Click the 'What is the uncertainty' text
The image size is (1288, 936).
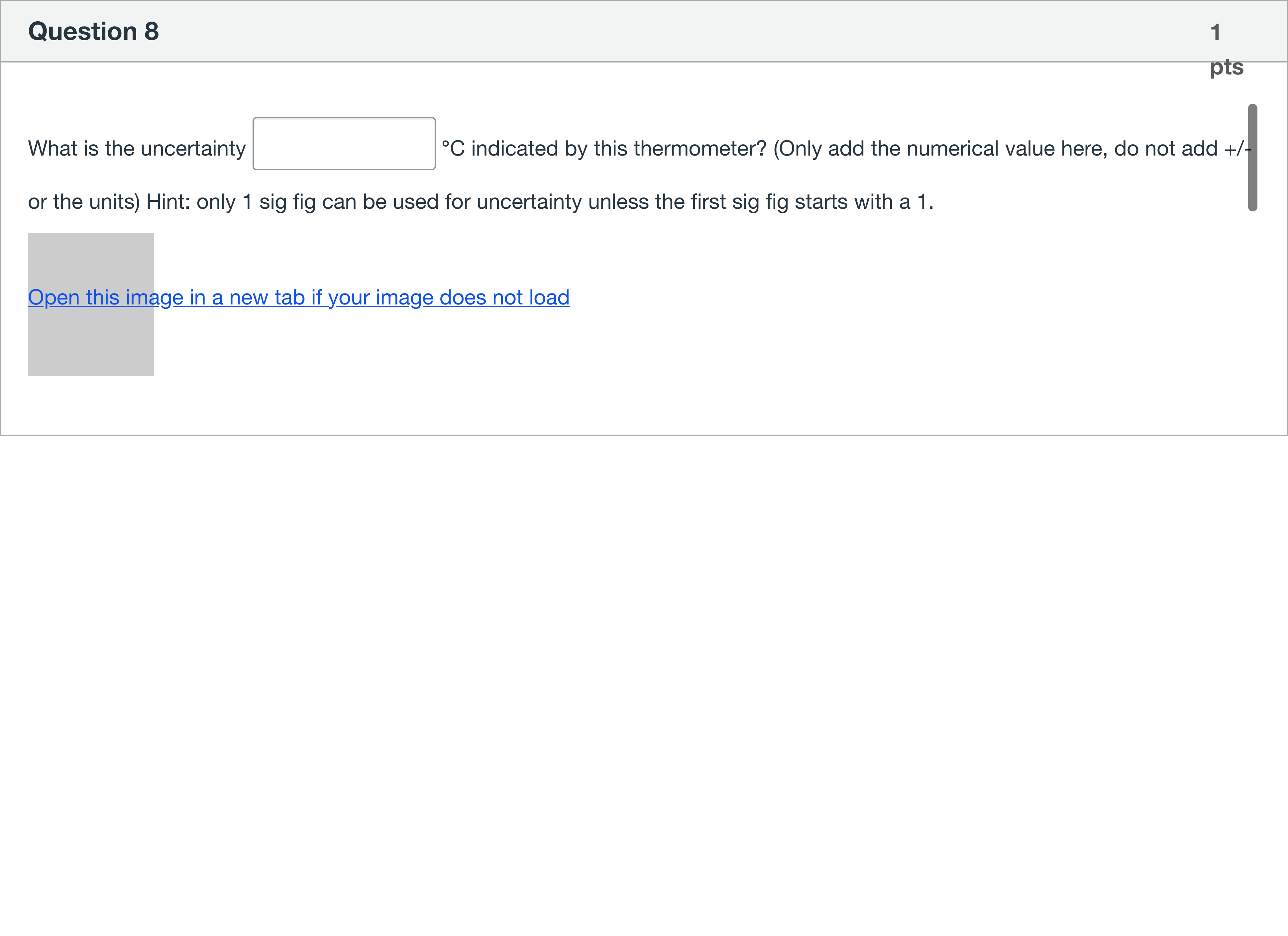tap(136, 149)
